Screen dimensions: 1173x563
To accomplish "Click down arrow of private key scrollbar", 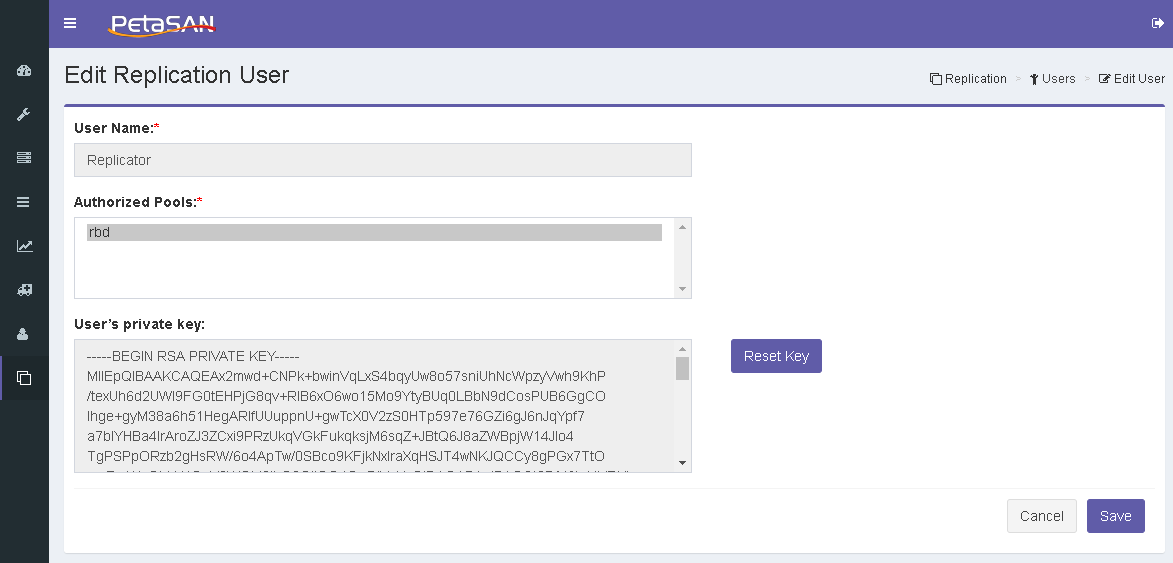I will 682,463.
